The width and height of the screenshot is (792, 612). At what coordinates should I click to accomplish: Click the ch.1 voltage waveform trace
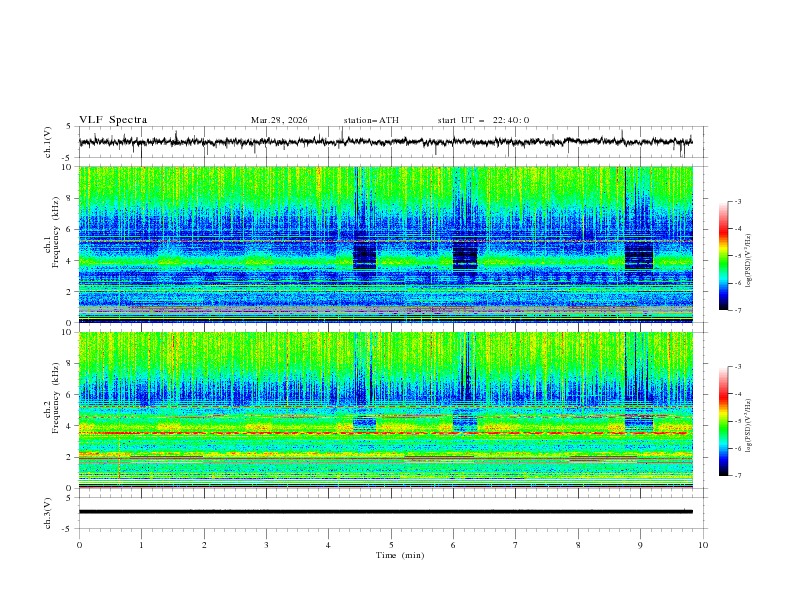[386, 142]
